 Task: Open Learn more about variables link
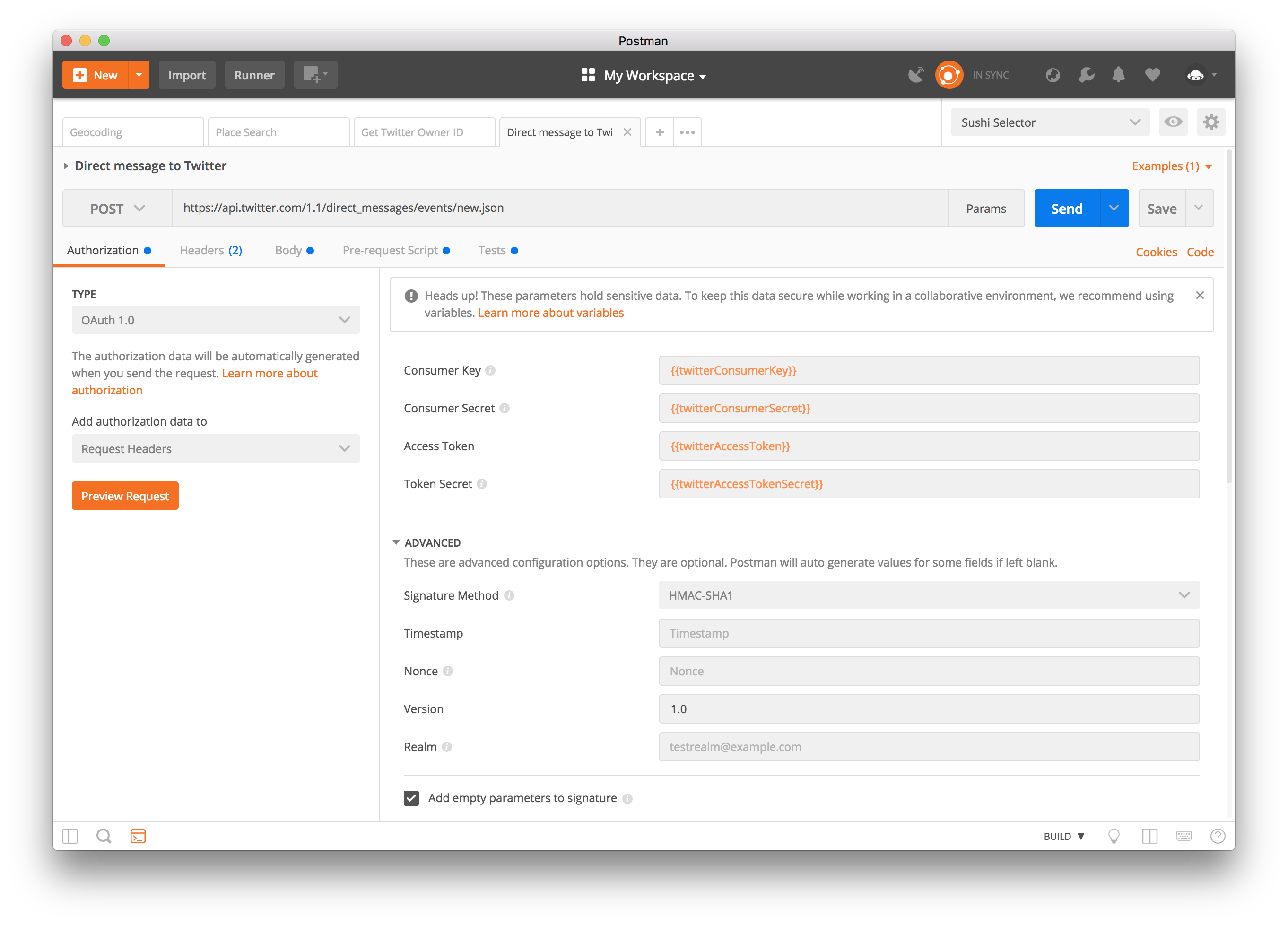tap(550, 313)
